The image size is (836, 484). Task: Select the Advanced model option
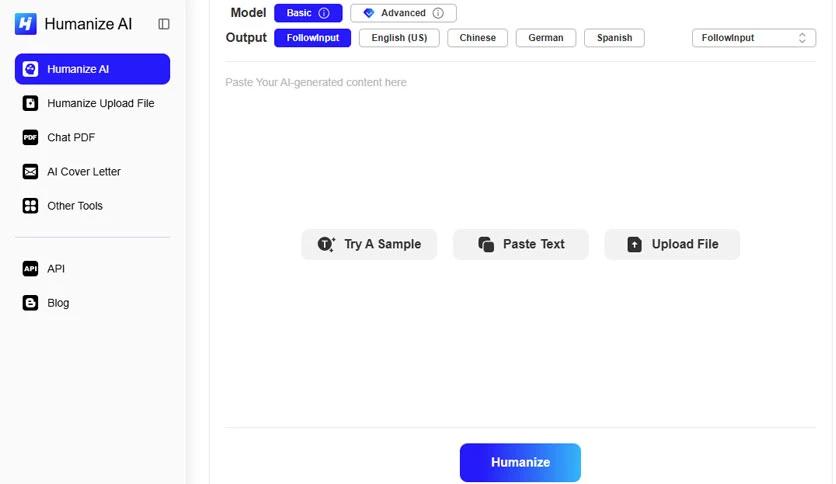tap(403, 13)
